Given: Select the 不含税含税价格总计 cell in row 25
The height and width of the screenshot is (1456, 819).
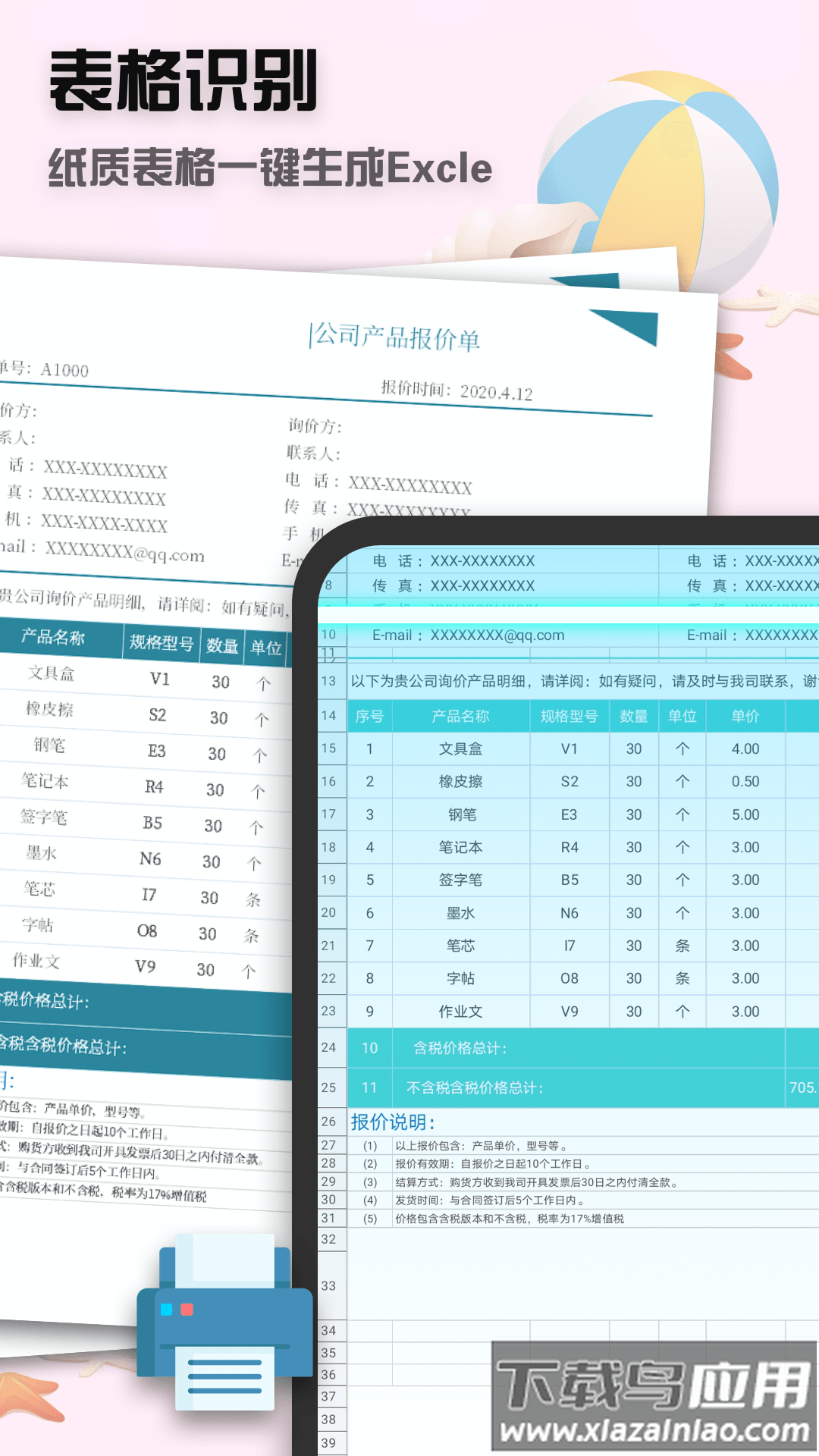Looking at the screenshot, I should (475, 1088).
